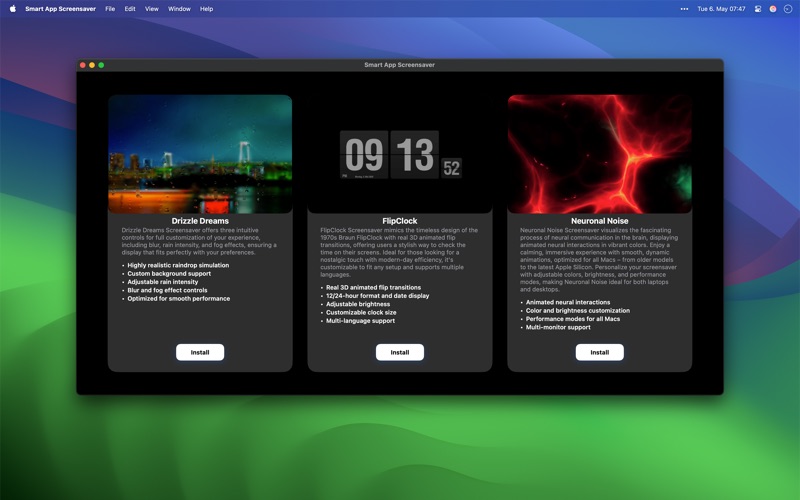Open the Edit menu
Viewport: 800px width, 500px height.
click(130, 9)
